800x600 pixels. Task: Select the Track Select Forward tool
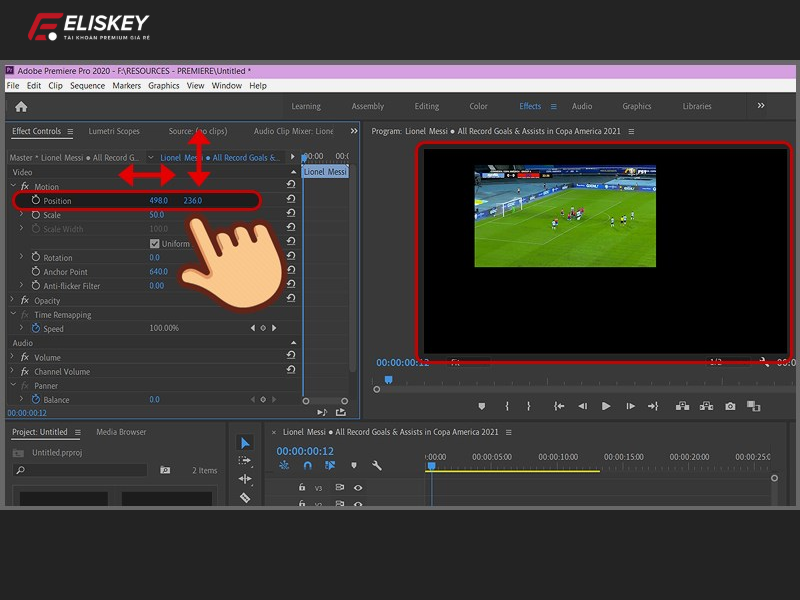(245, 460)
